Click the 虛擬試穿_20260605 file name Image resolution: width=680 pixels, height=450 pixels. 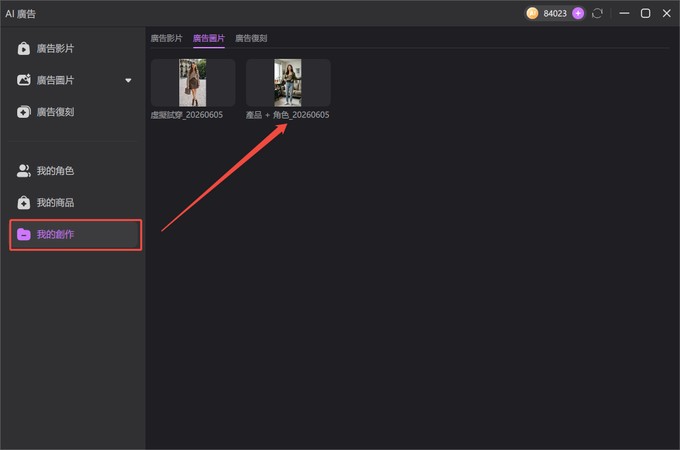[187, 115]
